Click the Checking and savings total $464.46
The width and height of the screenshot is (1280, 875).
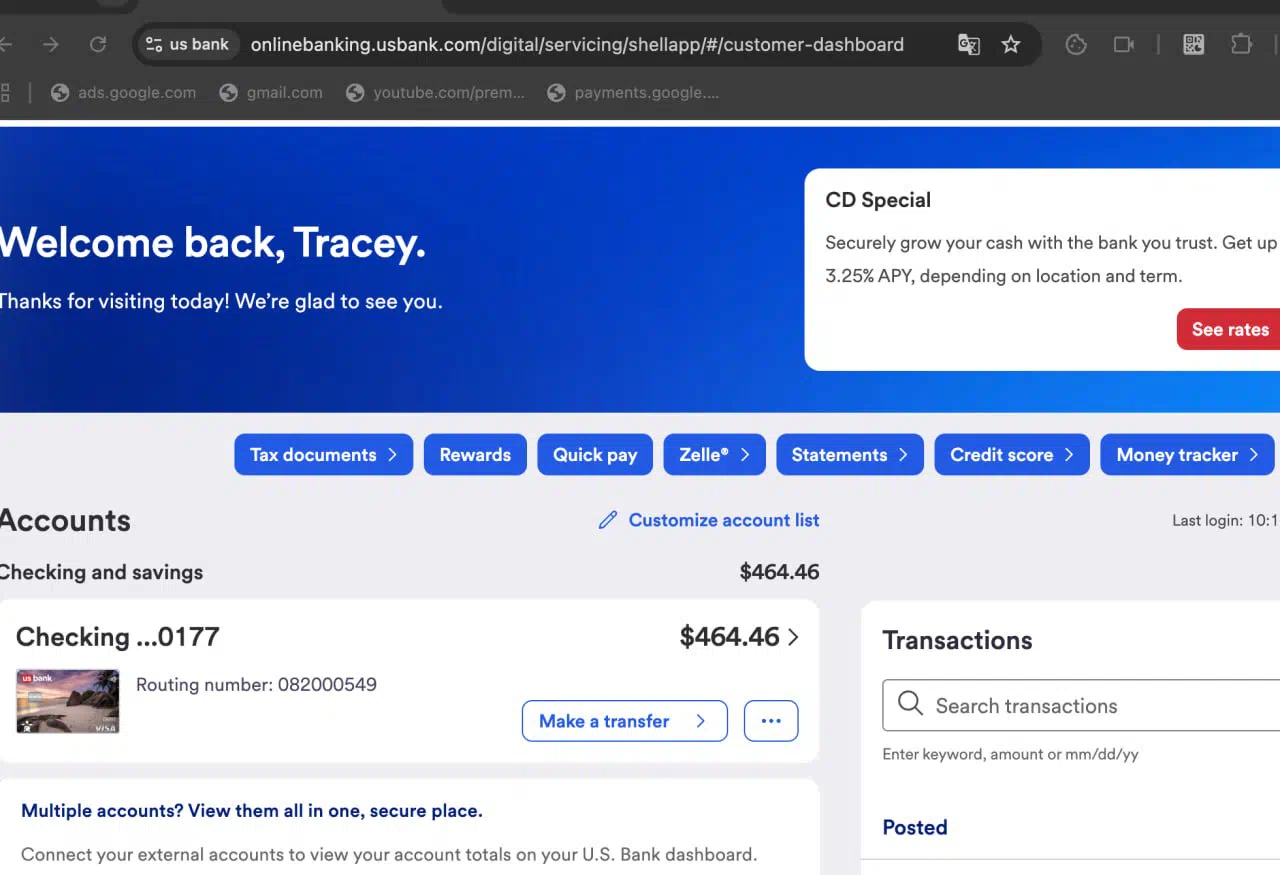[779, 572]
